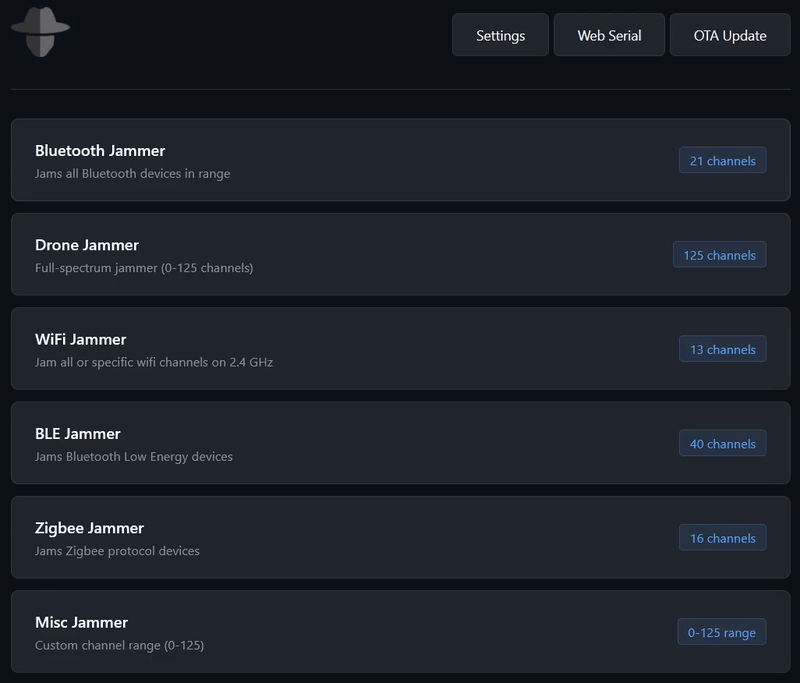The width and height of the screenshot is (800, 683).
Task: Select the Bluetooth Jammer card title
Action: [x=100, y=151]
